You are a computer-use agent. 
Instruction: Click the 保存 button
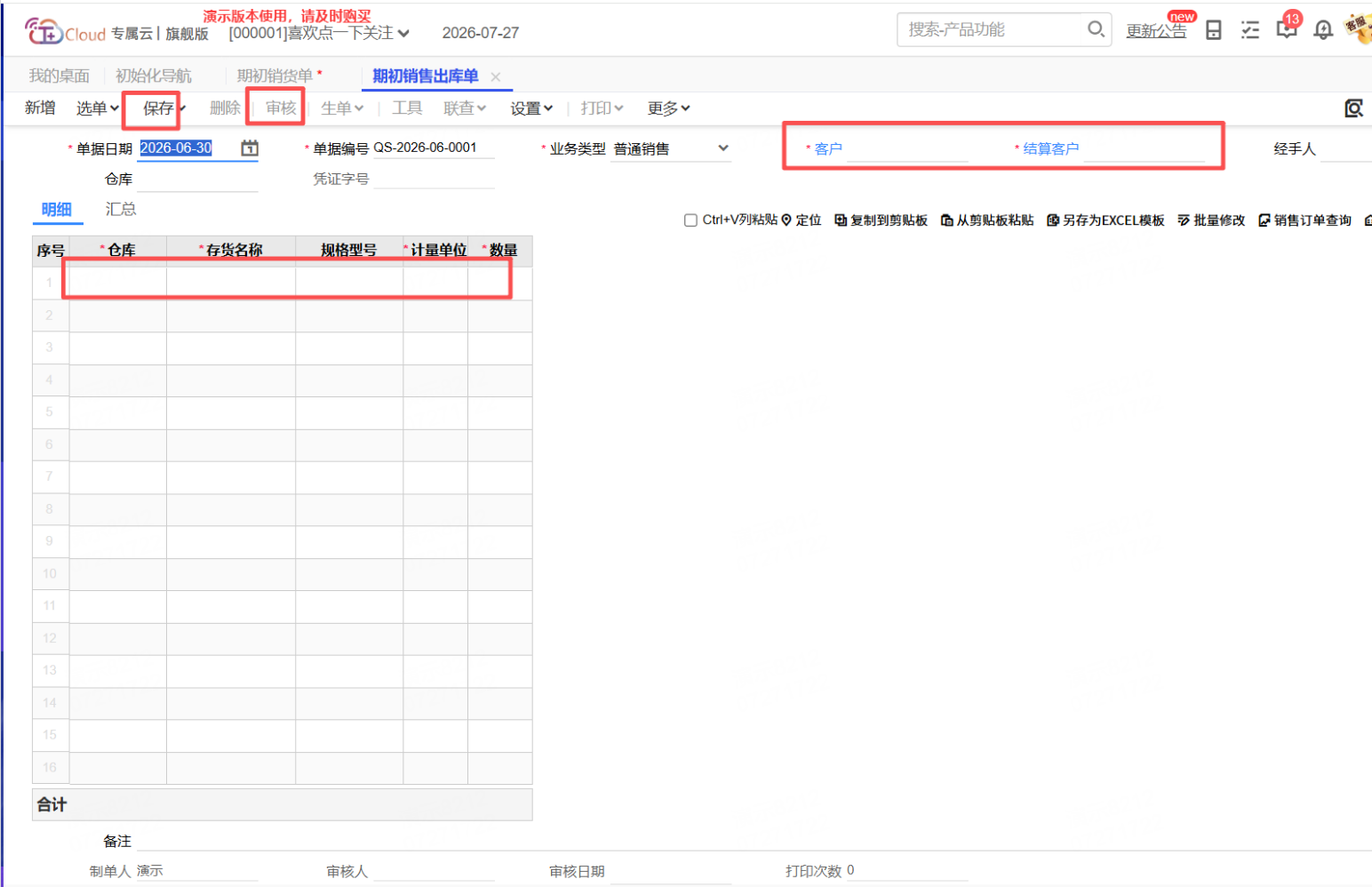[x=158, y=108]
